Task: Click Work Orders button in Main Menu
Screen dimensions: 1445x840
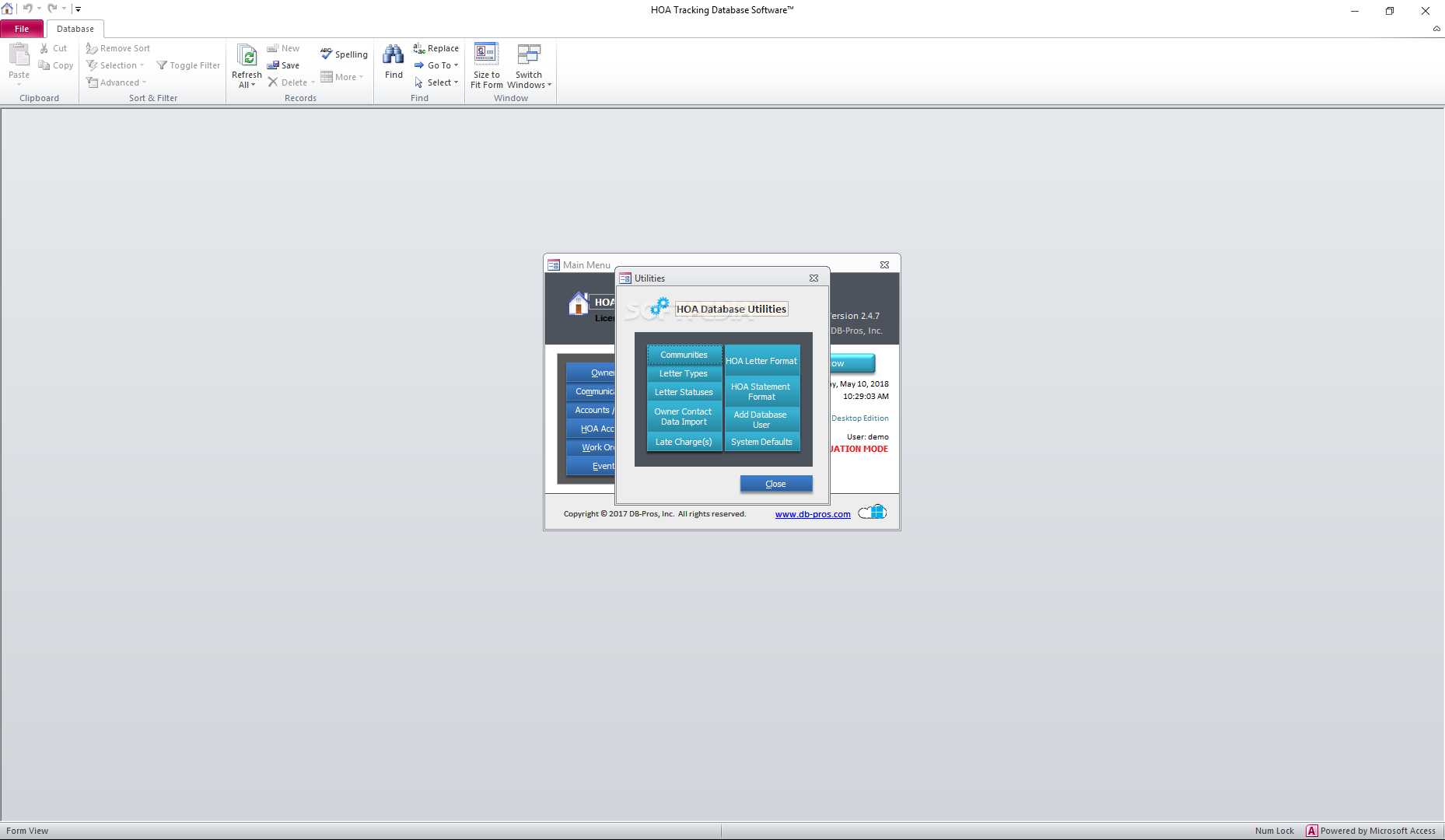Action: (x=591, y=447)
